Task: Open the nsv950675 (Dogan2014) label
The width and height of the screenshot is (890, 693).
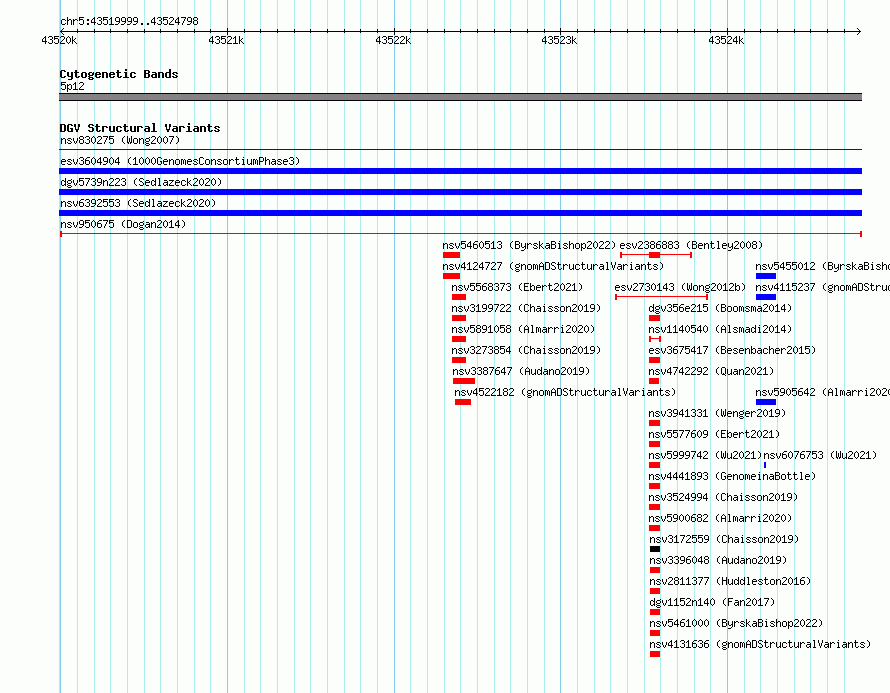Action: coord(123,224)
